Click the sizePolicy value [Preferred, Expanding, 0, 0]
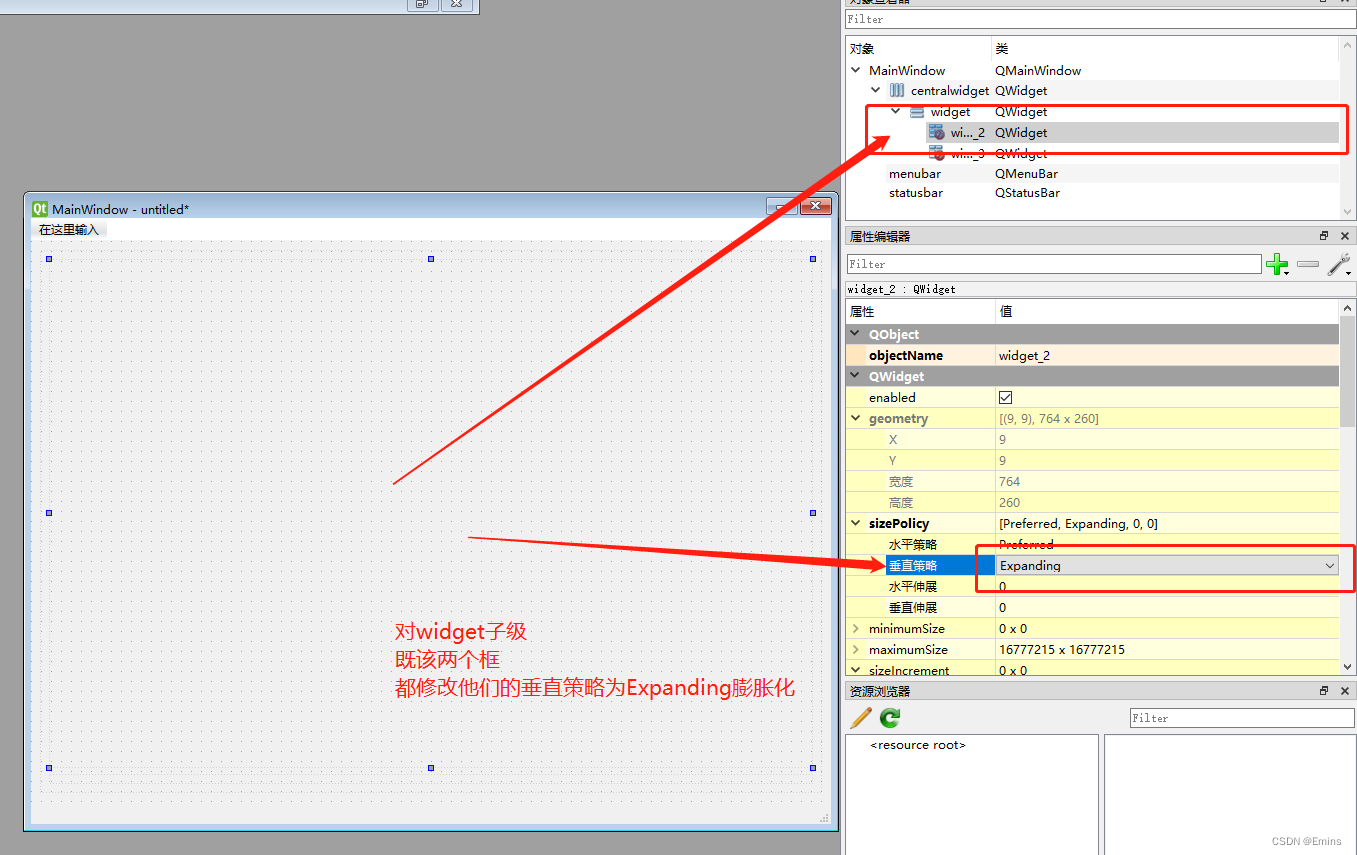This screenshot has width=1357, height=855. click(1078, 523)
